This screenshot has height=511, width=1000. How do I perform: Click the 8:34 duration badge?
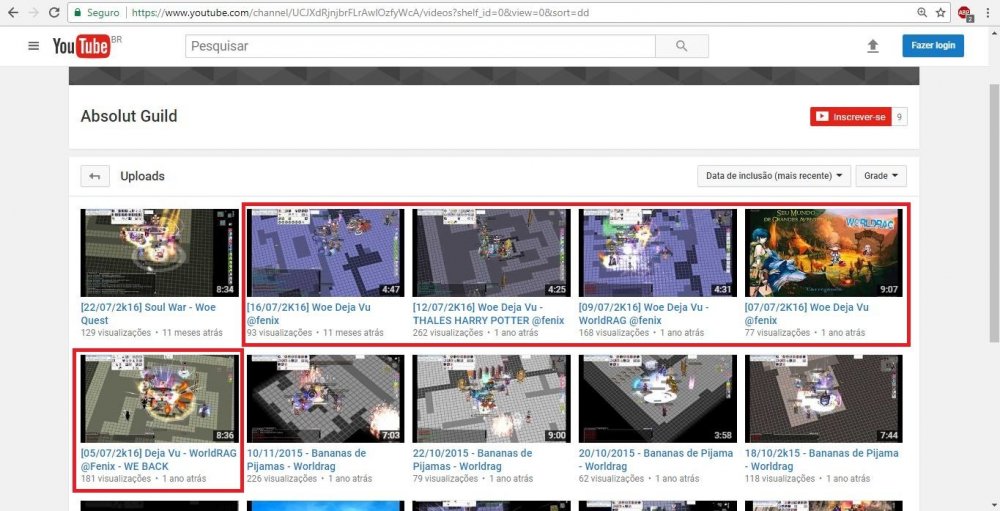(226, 289)
